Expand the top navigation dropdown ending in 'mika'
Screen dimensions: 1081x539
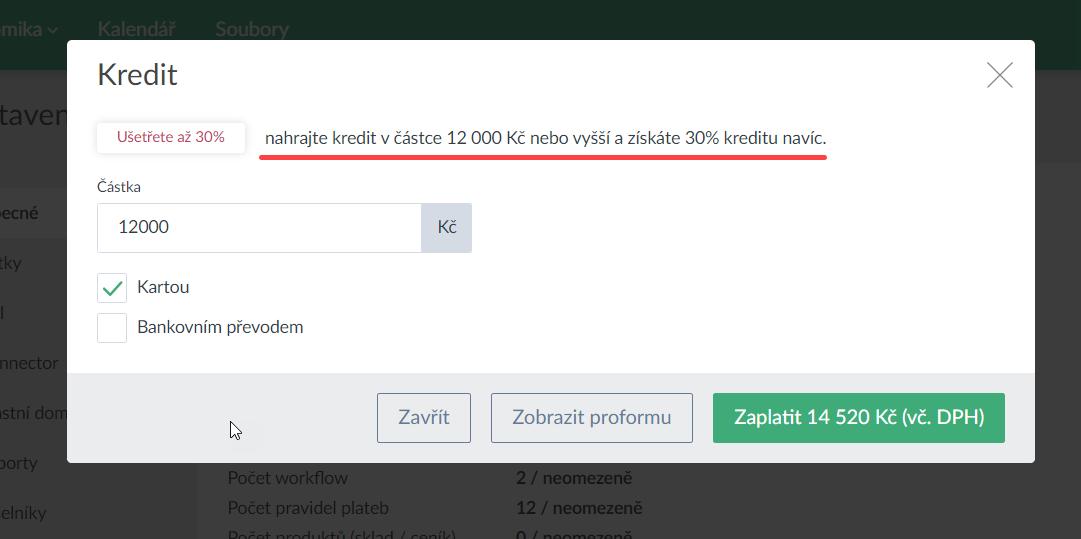pyautogui.click(x=28, y=29)
